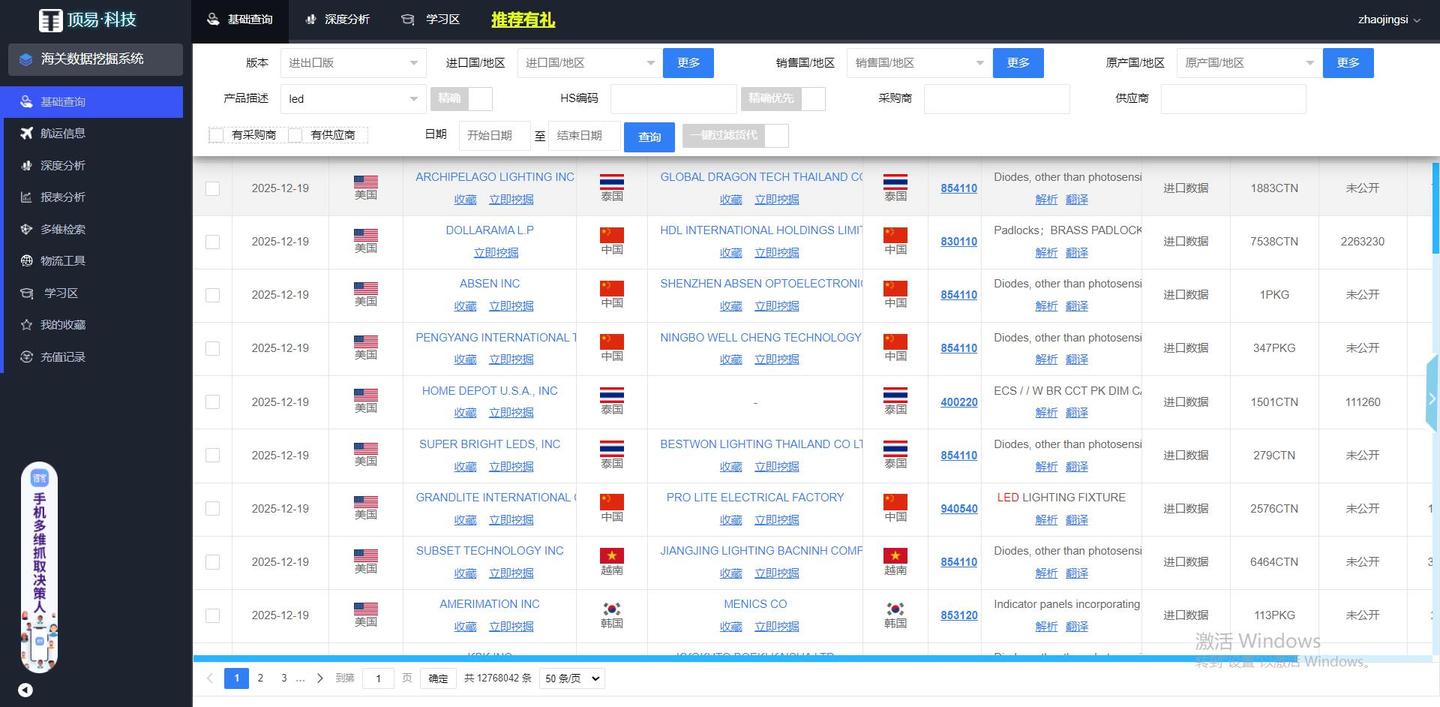1440x707 pixels.
Task: Click the 推荐有礼 link
Action: [523, 20]
